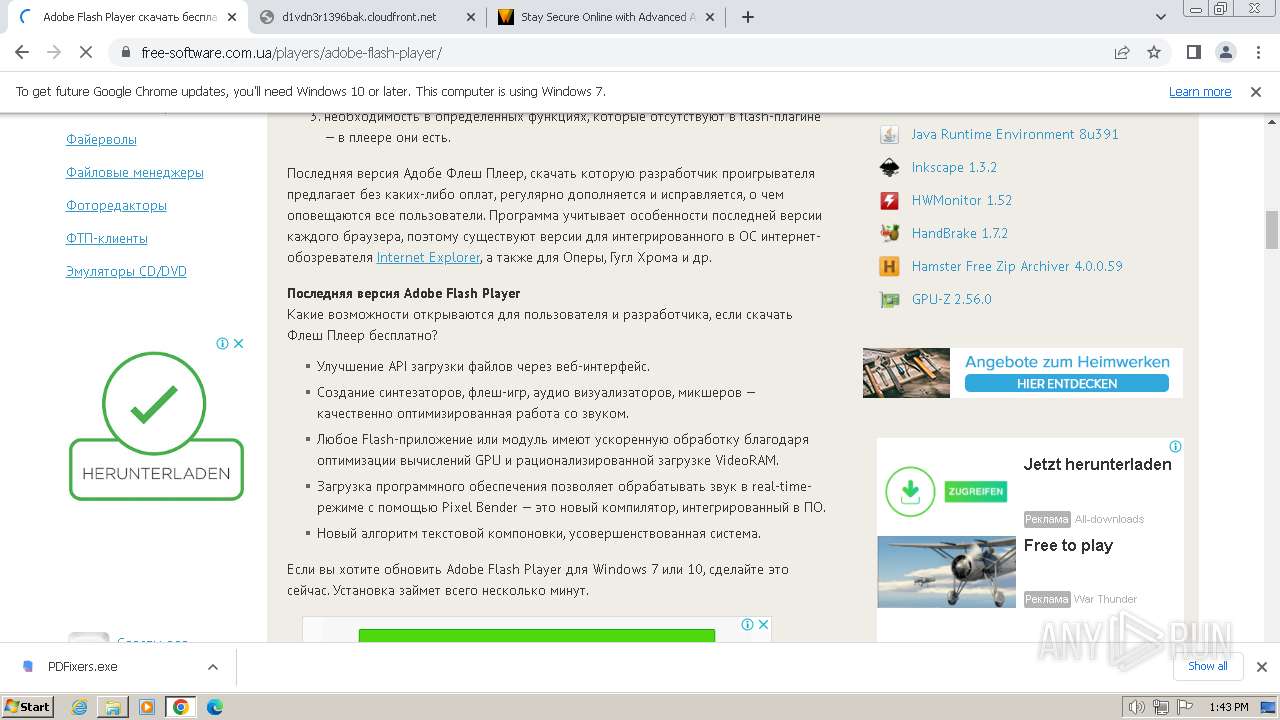Close the HERUNTERLADEN ad with X

238,343
